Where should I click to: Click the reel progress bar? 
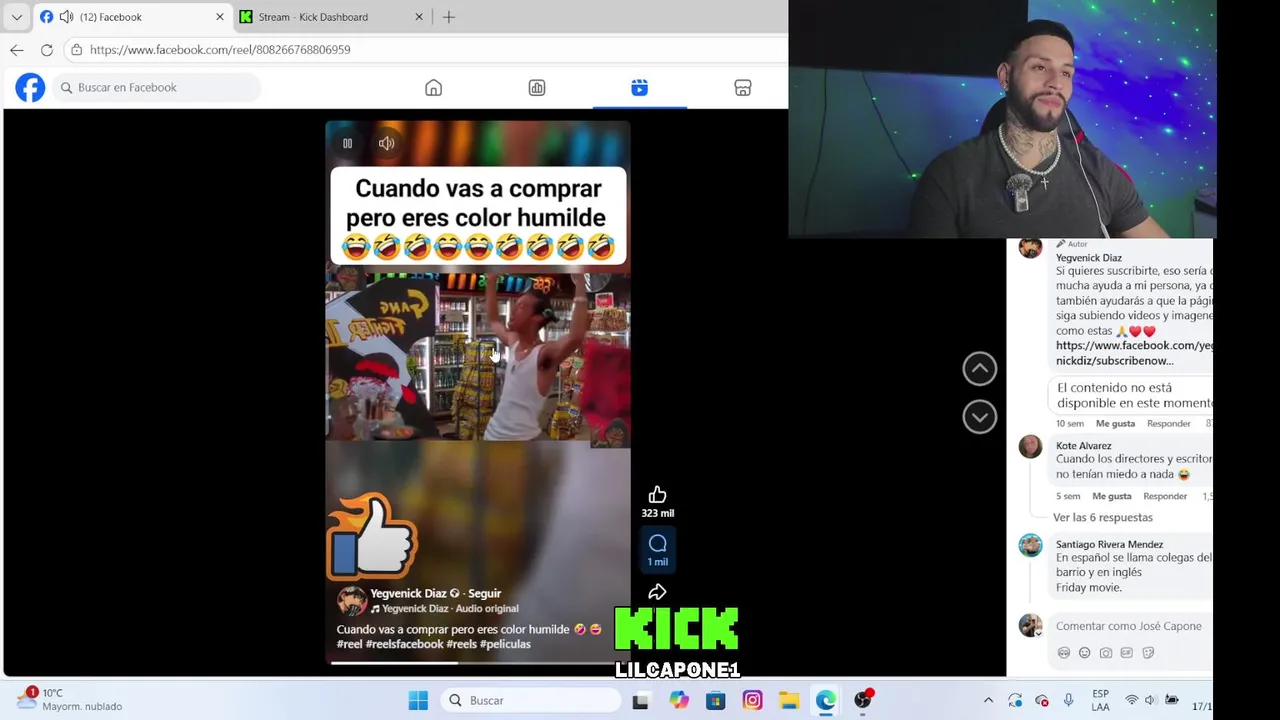[478, 662]
